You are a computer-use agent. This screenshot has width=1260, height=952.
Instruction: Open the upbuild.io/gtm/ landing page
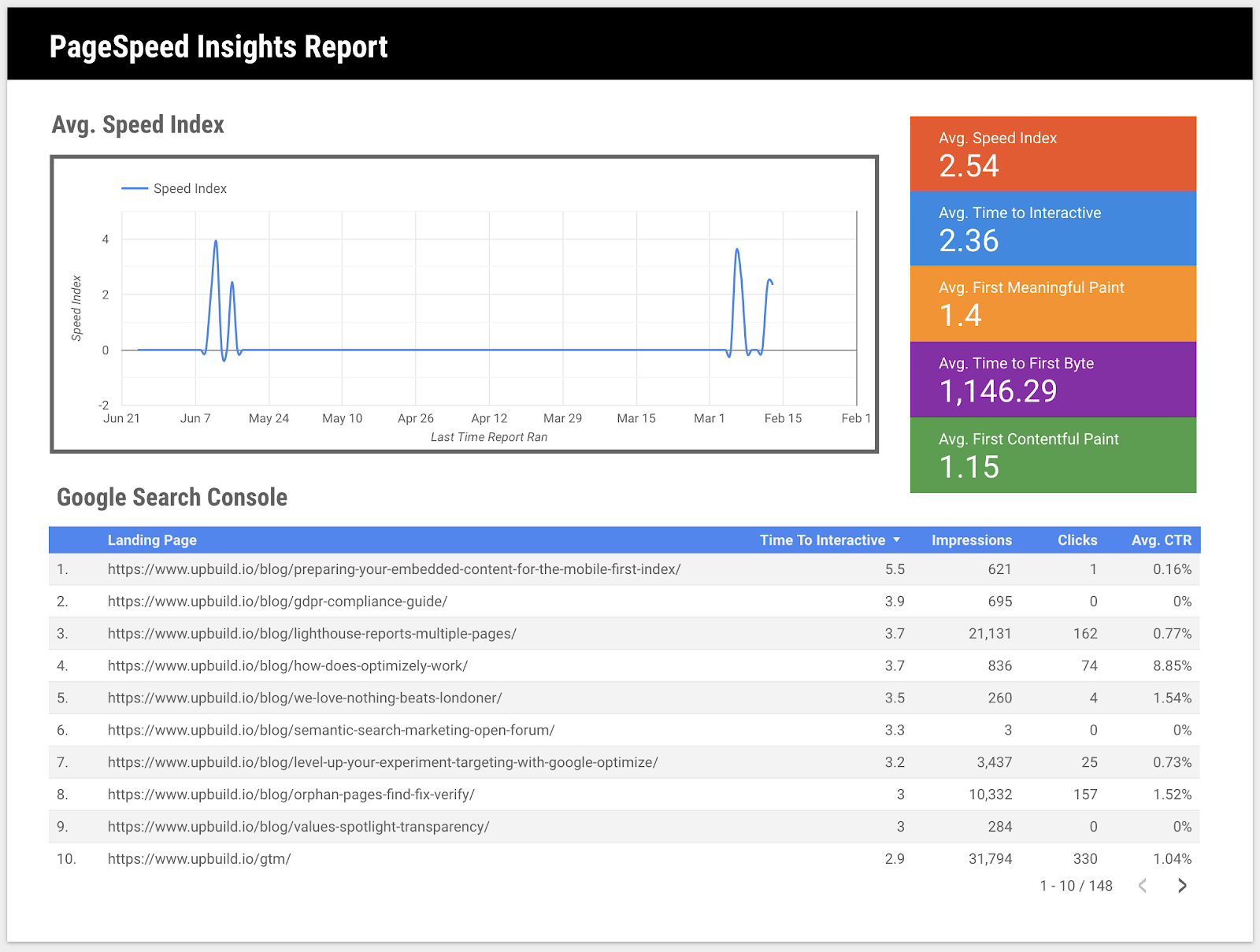(x=199, y=859)
